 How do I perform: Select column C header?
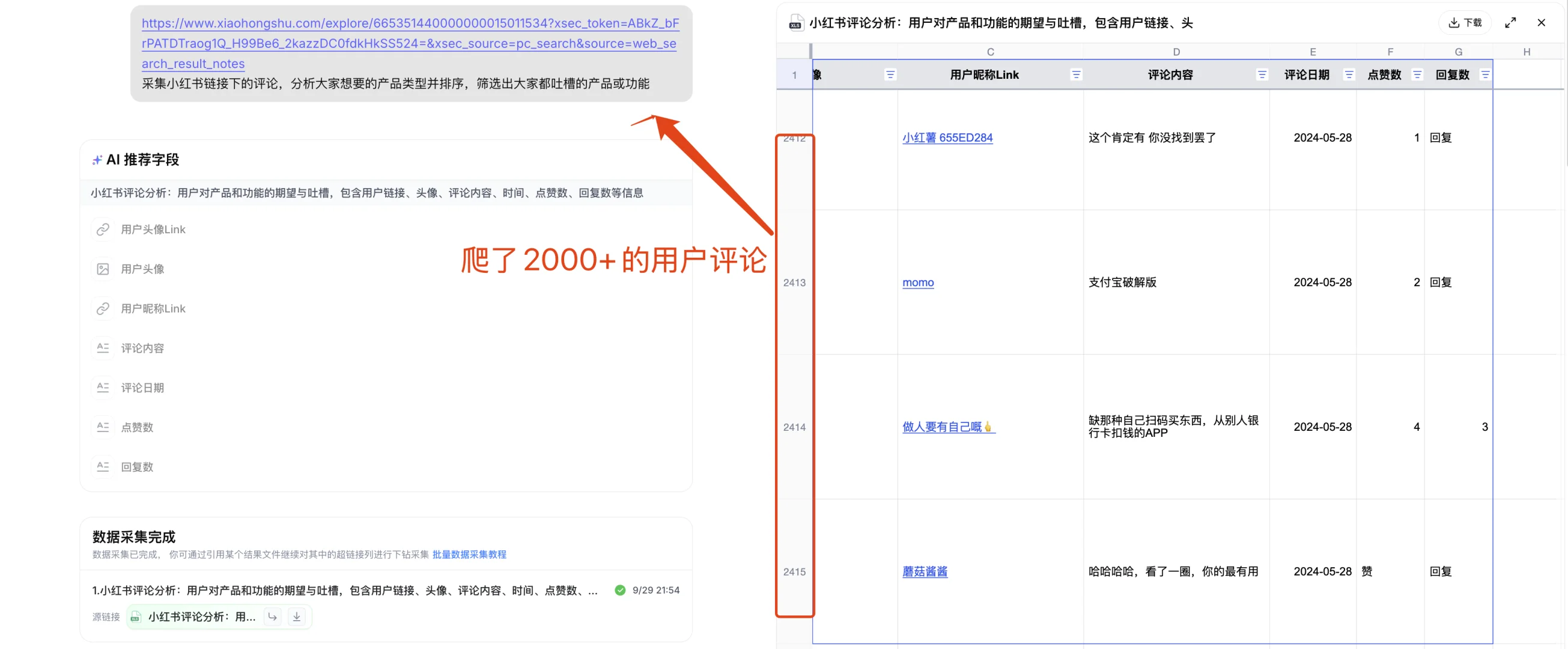tap(989, 52)
